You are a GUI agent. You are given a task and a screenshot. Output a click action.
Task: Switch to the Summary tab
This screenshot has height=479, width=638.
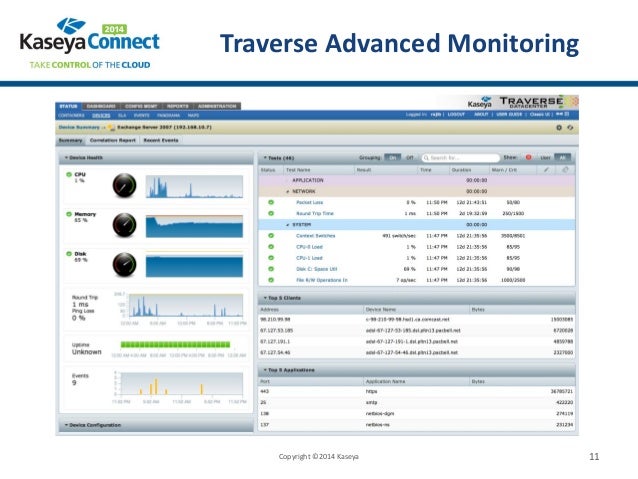[x=70, y=140]
